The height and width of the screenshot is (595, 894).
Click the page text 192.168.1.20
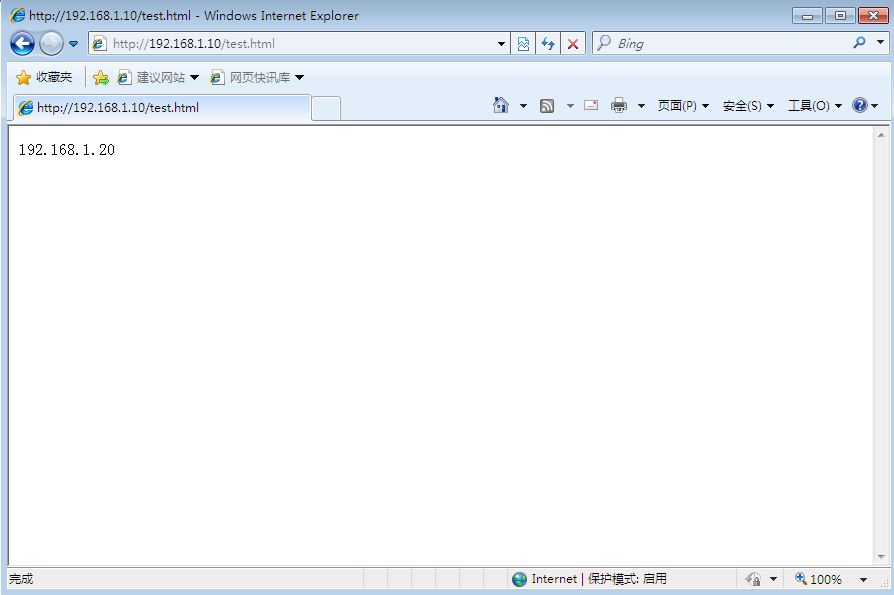67,150
